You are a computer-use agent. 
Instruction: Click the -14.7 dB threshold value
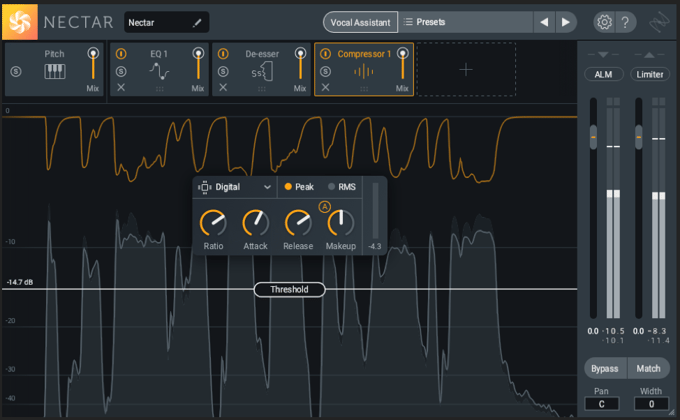click(x=20, y=282)
